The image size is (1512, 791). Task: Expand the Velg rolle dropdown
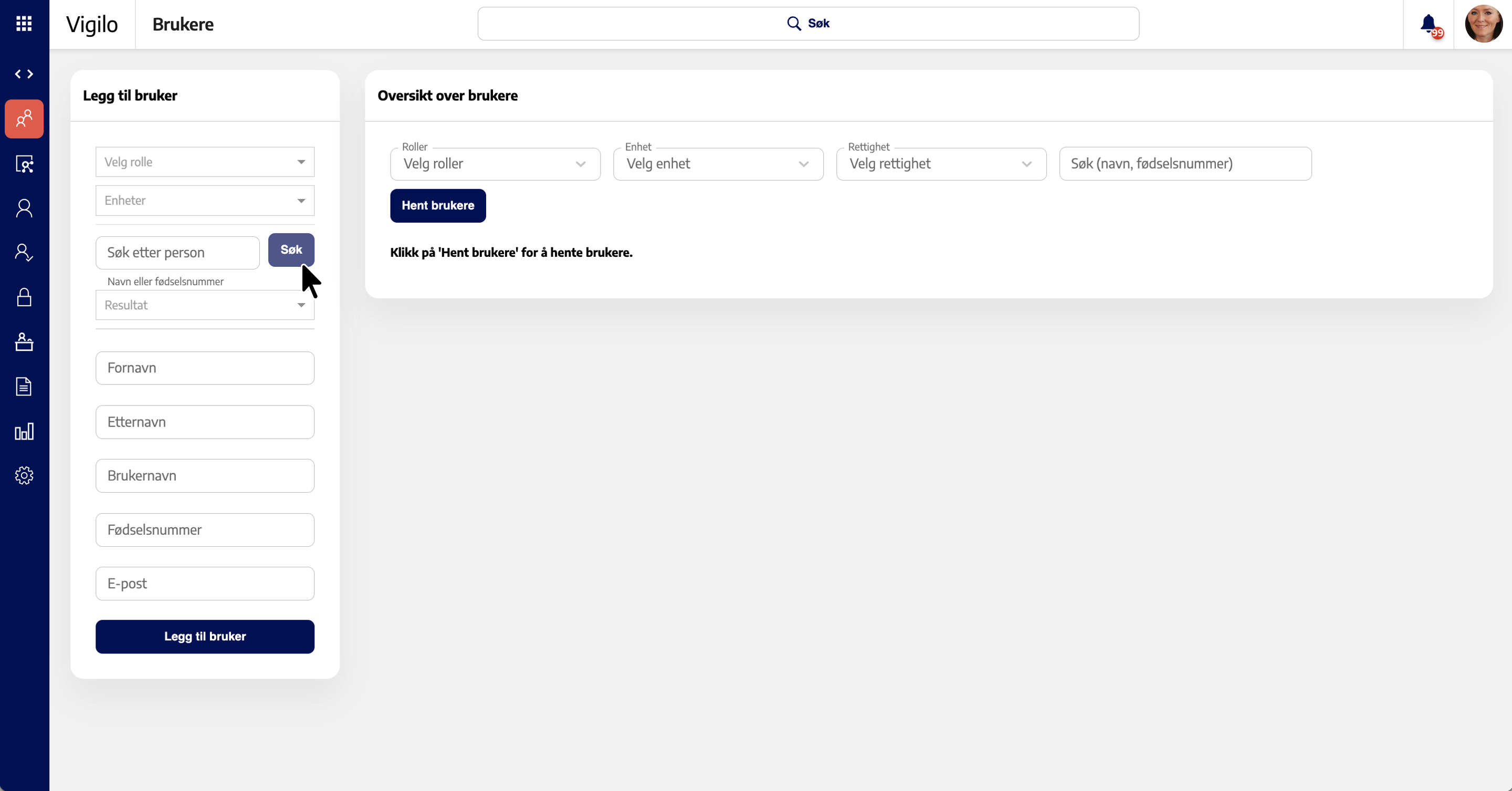205,162
